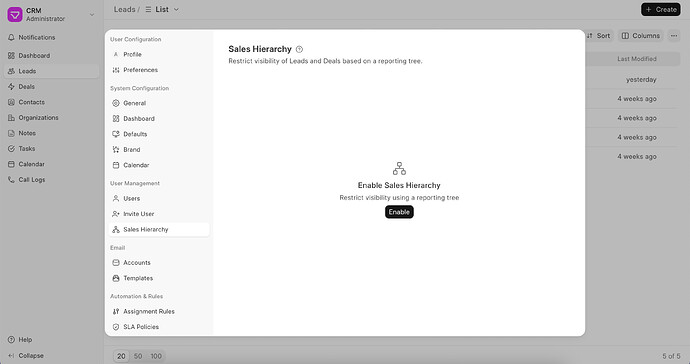This screenshot has width=690, height=364.
Task: Open the Columns button
Action: (x=641, y=36)
